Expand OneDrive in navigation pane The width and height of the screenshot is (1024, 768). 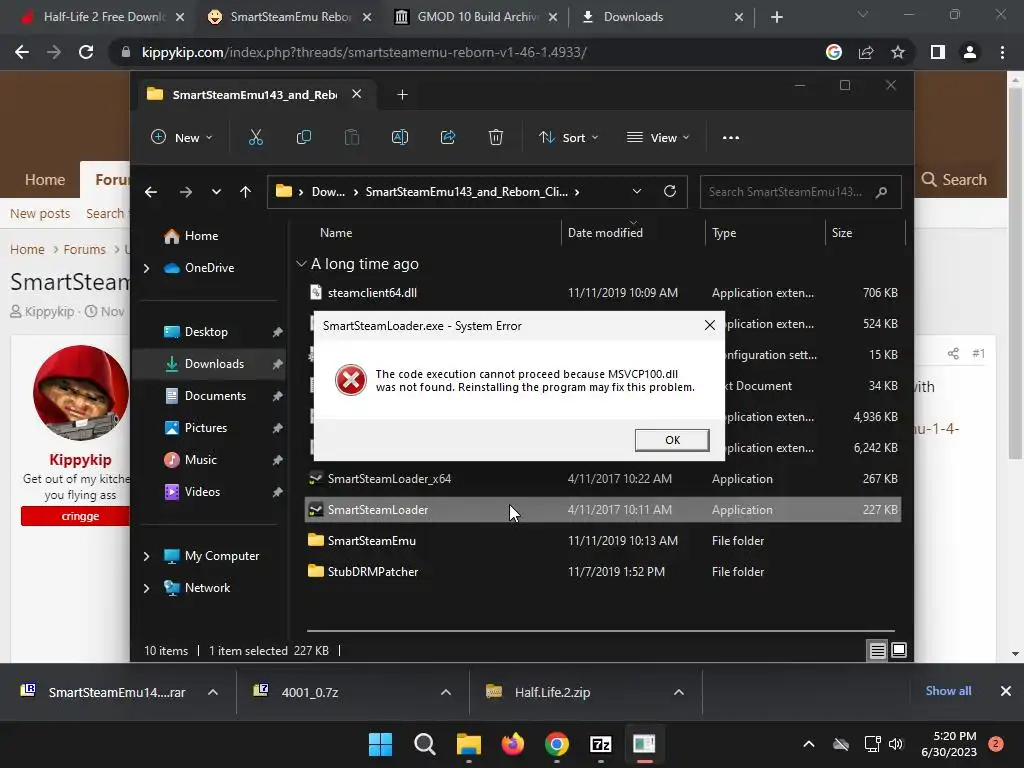pos(146,268)
